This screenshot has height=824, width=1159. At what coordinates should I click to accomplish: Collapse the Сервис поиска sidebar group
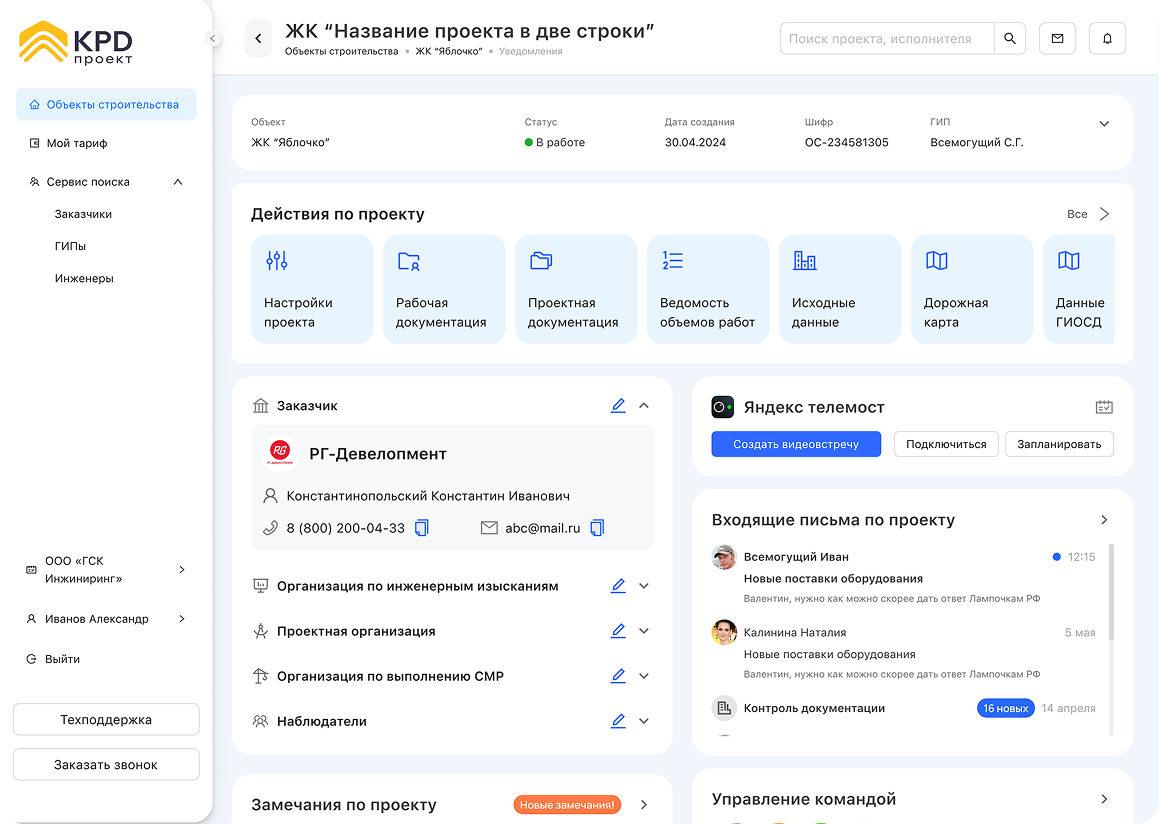pos(178,182)
